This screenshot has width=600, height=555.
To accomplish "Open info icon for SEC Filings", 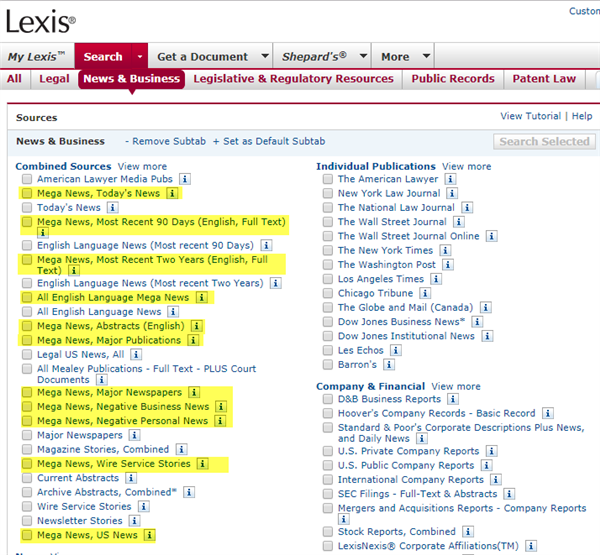I will [509, 494].
